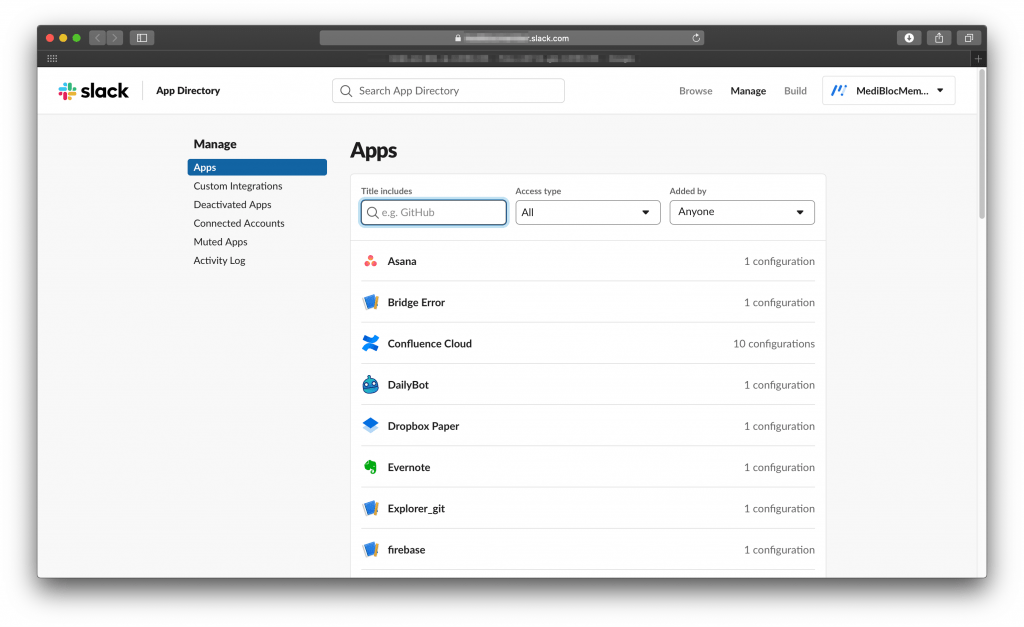Expand the Access type dropdown

tap(588, 212)
